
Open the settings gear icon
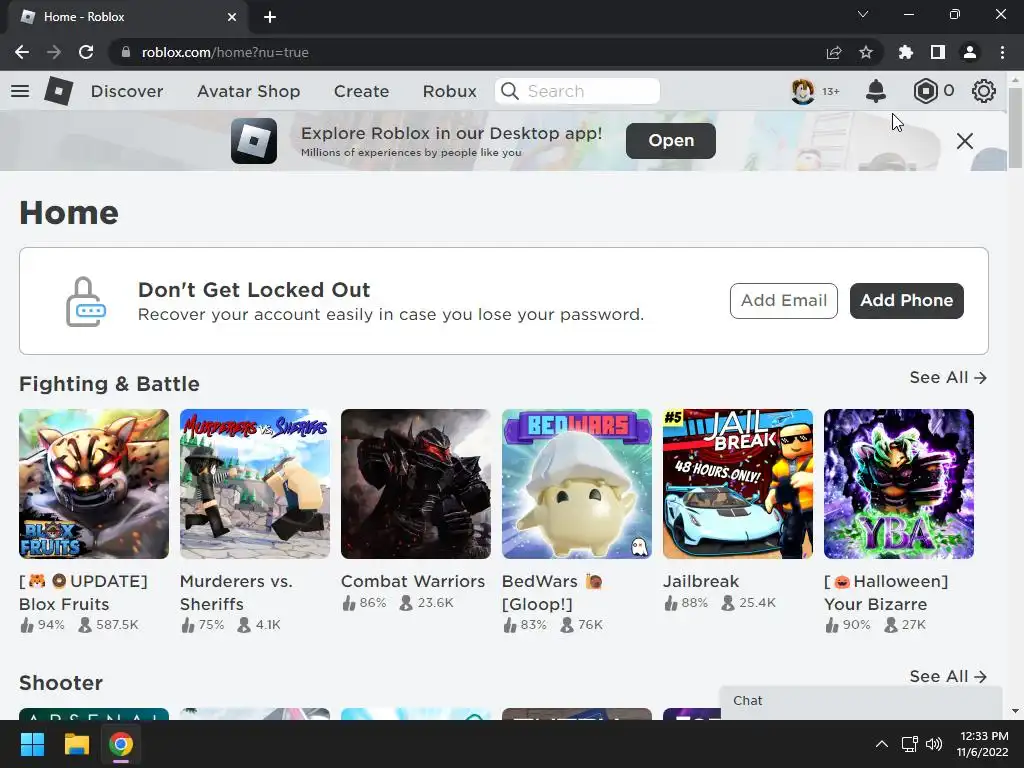point(983,91)
